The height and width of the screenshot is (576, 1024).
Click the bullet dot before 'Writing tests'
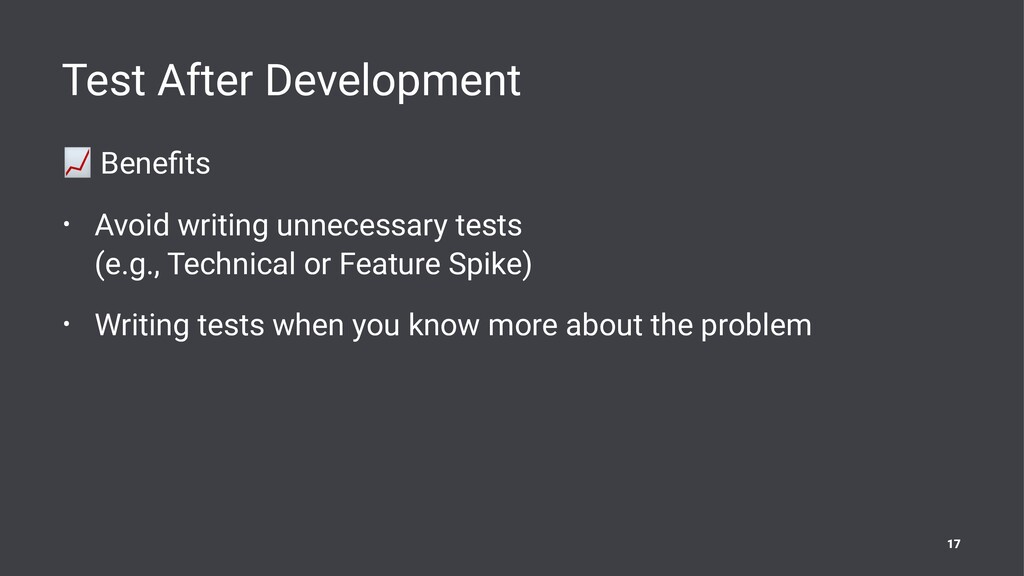pyautogui.click(x=67, y=325)
